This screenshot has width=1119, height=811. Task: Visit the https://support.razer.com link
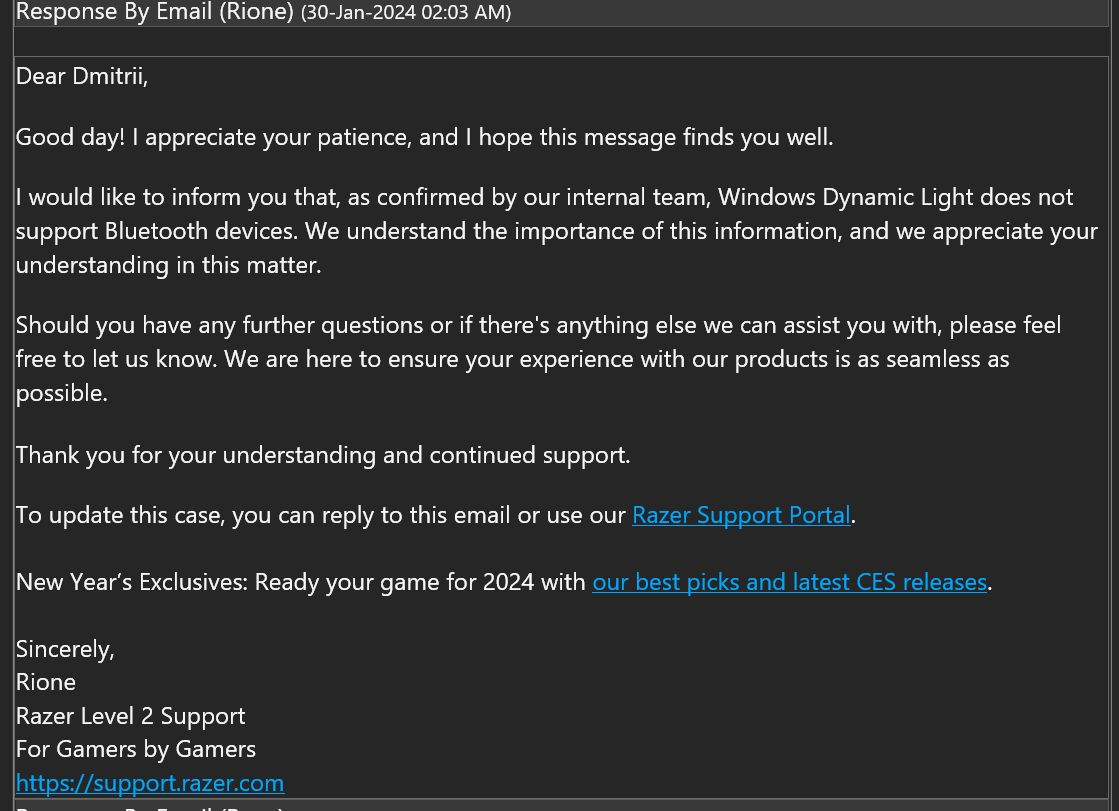150,783
